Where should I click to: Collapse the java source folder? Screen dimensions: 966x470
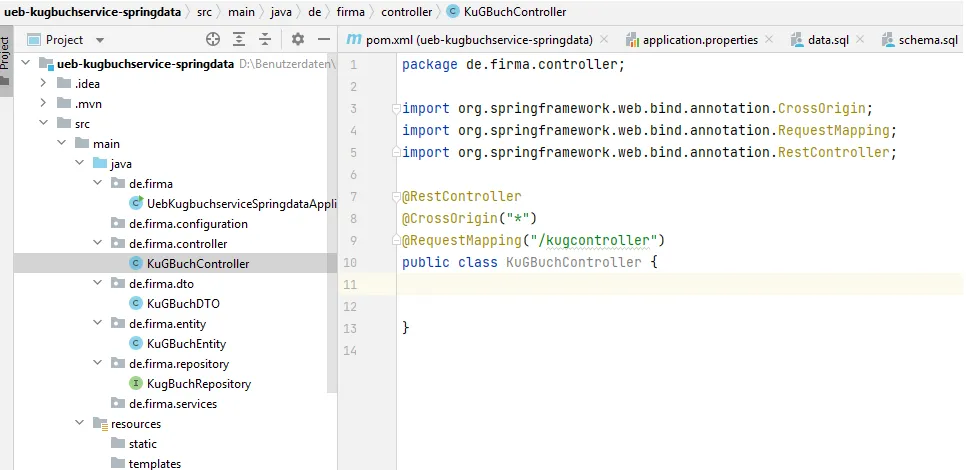[x=79, y=163]
